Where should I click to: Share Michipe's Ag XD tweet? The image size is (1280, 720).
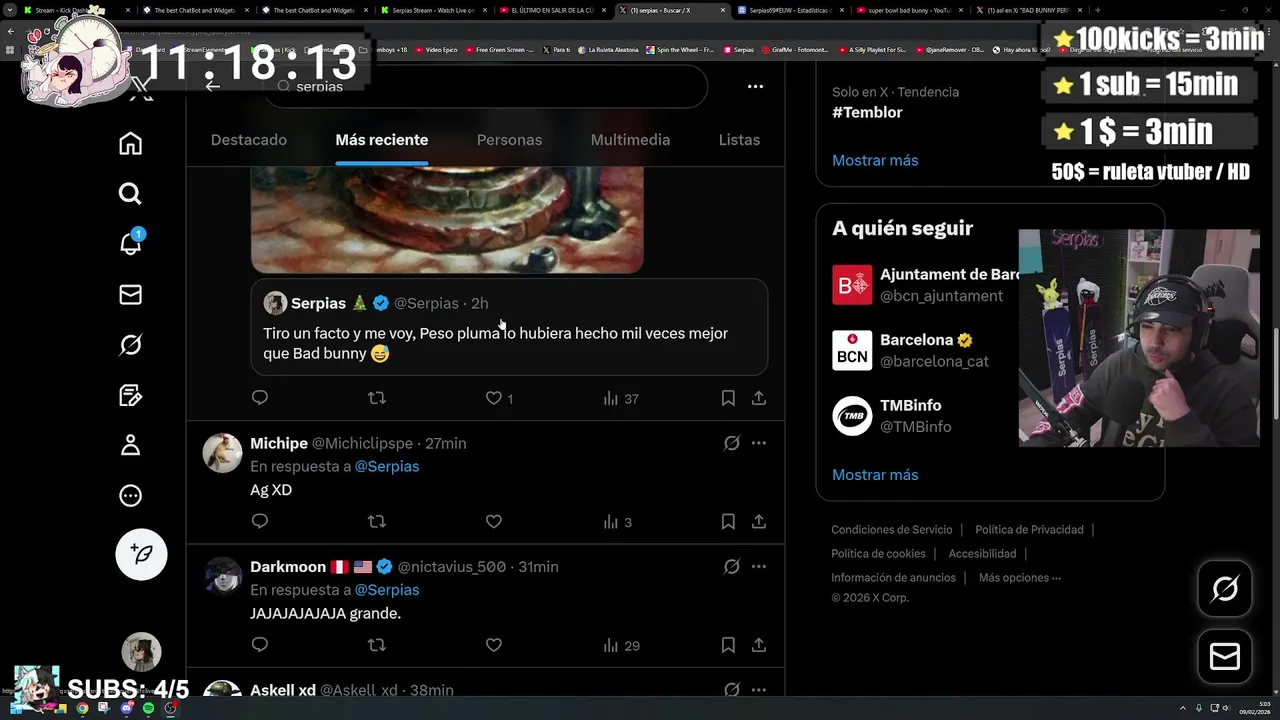759,521
